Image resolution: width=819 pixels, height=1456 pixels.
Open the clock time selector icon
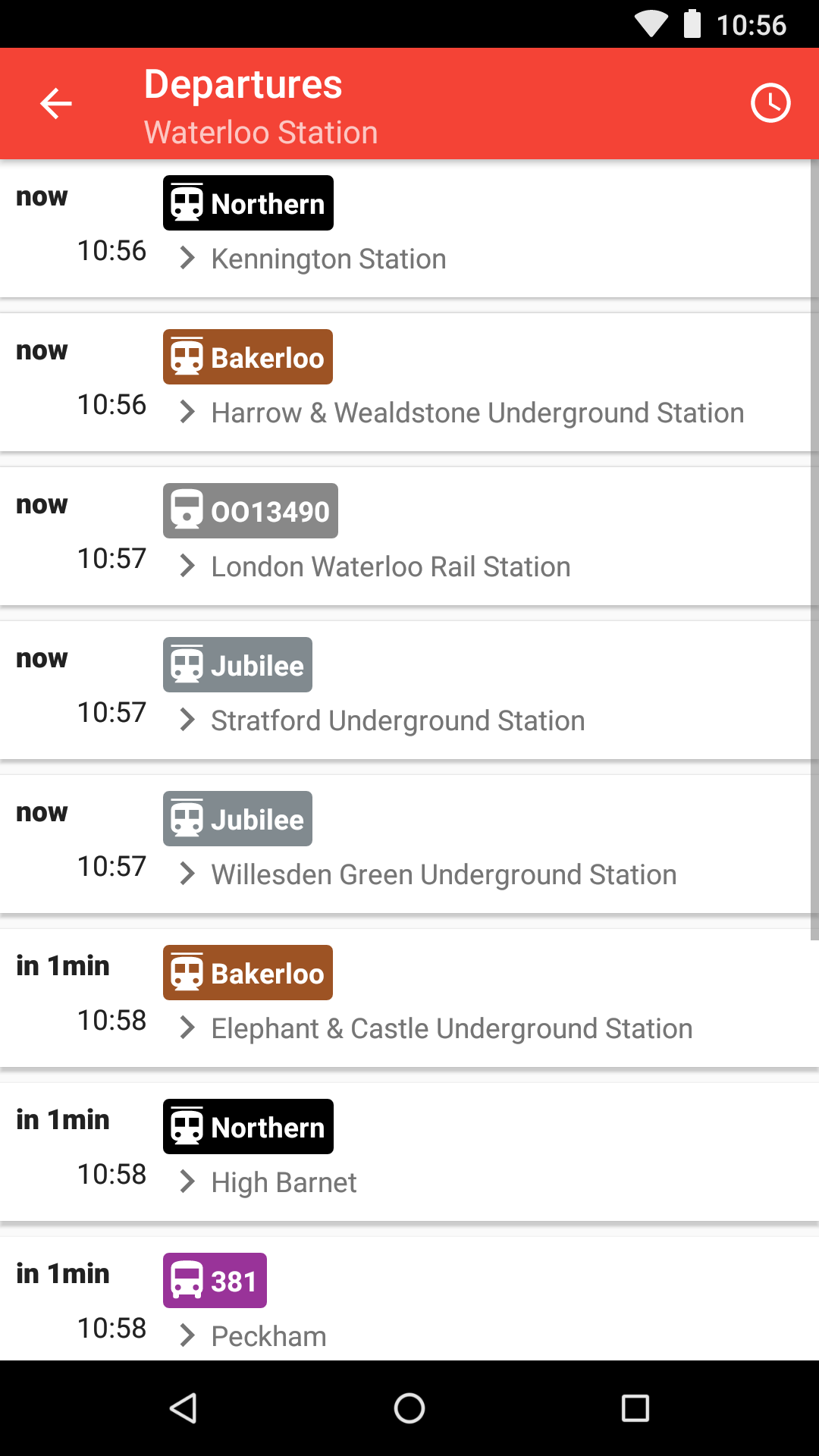(x=770, y=103)
